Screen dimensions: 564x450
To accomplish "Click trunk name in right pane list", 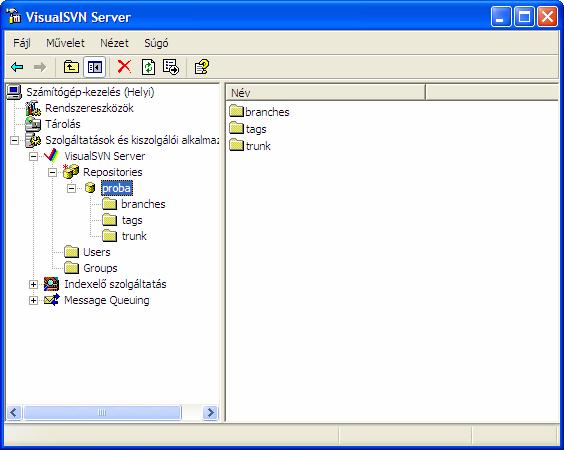I will 258,146.
